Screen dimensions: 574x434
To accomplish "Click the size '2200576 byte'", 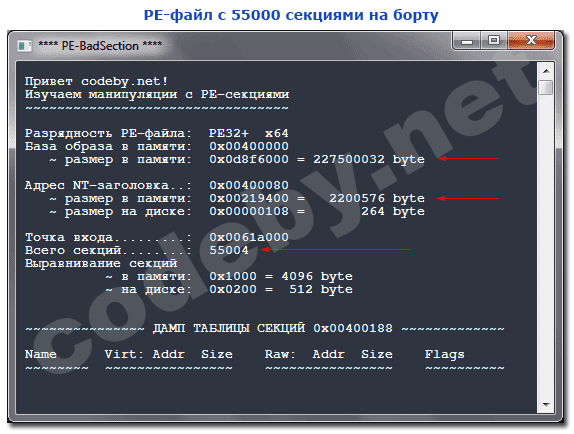I will click(x=377, y=198).
